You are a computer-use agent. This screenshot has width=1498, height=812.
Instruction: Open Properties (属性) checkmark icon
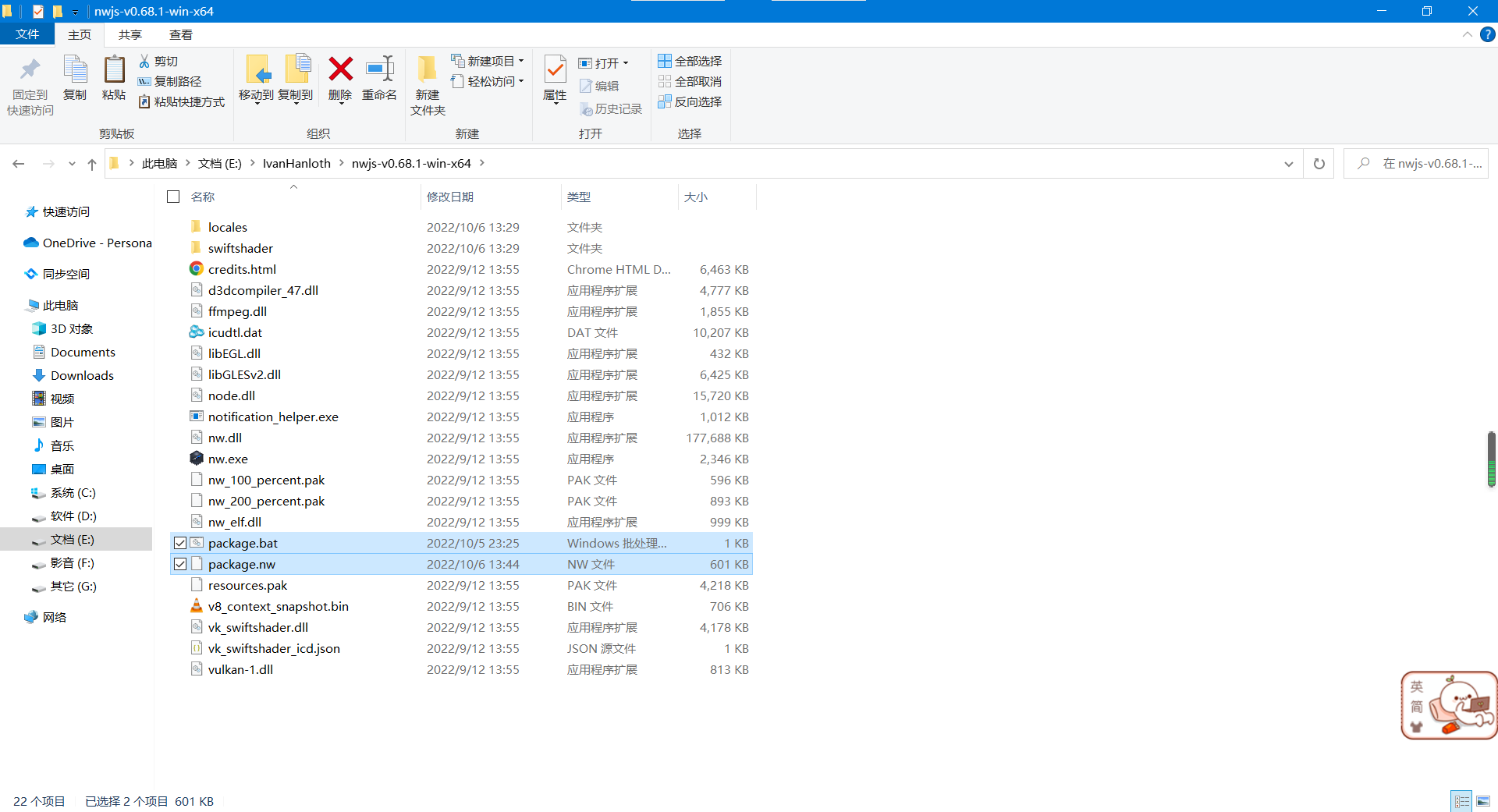[555, 70]
